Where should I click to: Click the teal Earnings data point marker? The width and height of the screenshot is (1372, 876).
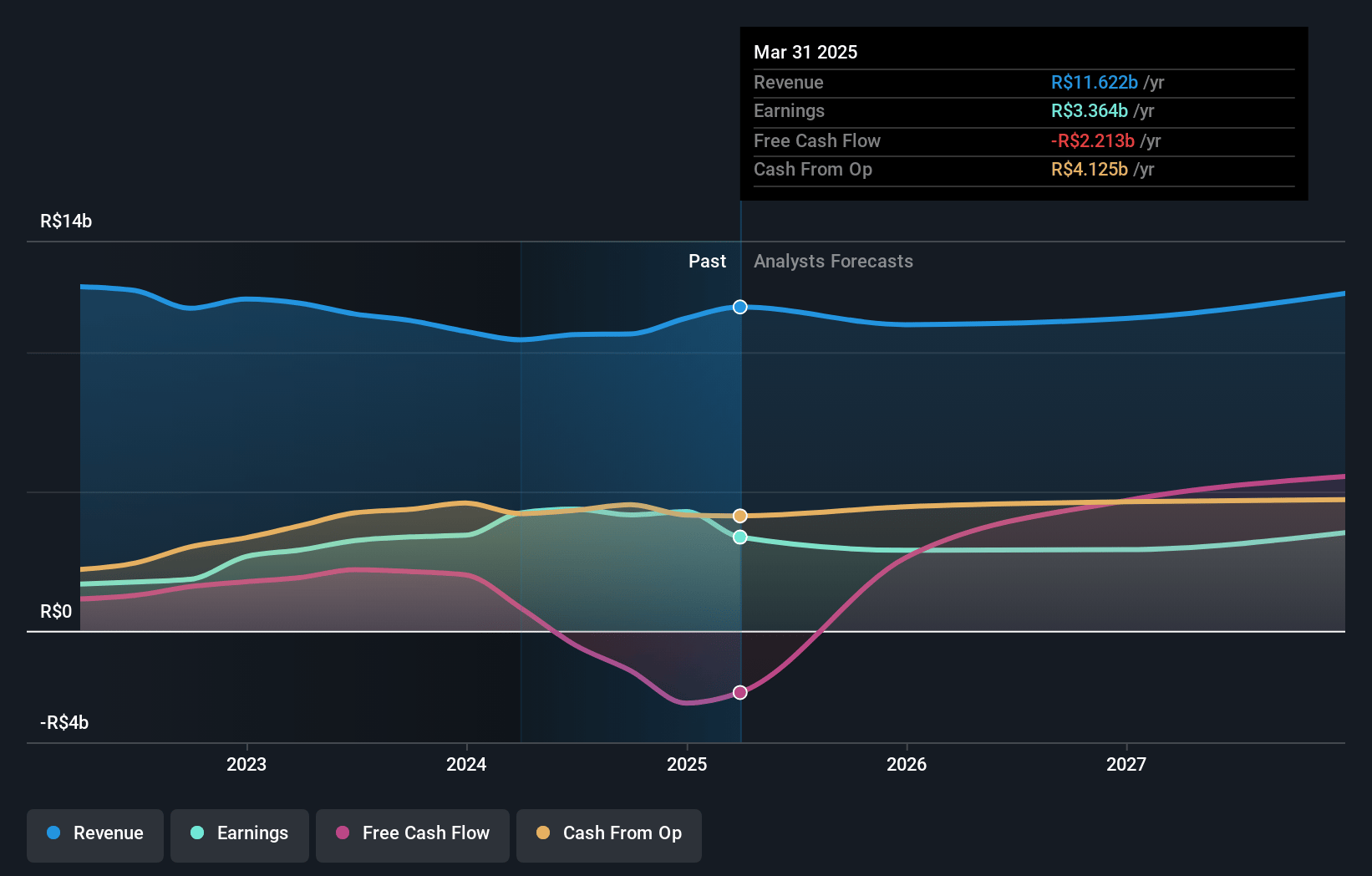click(x=740, y=537)
